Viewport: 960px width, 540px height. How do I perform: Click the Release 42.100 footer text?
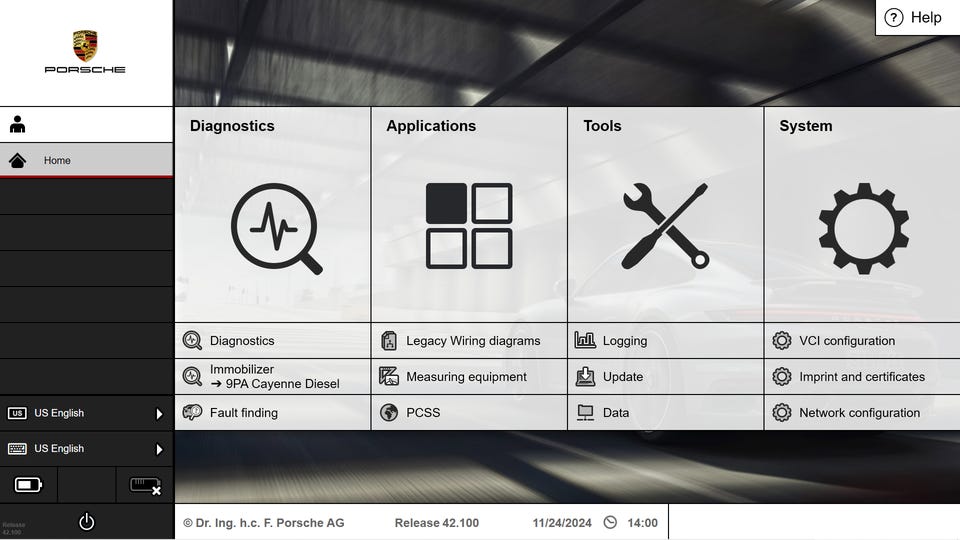437,523
